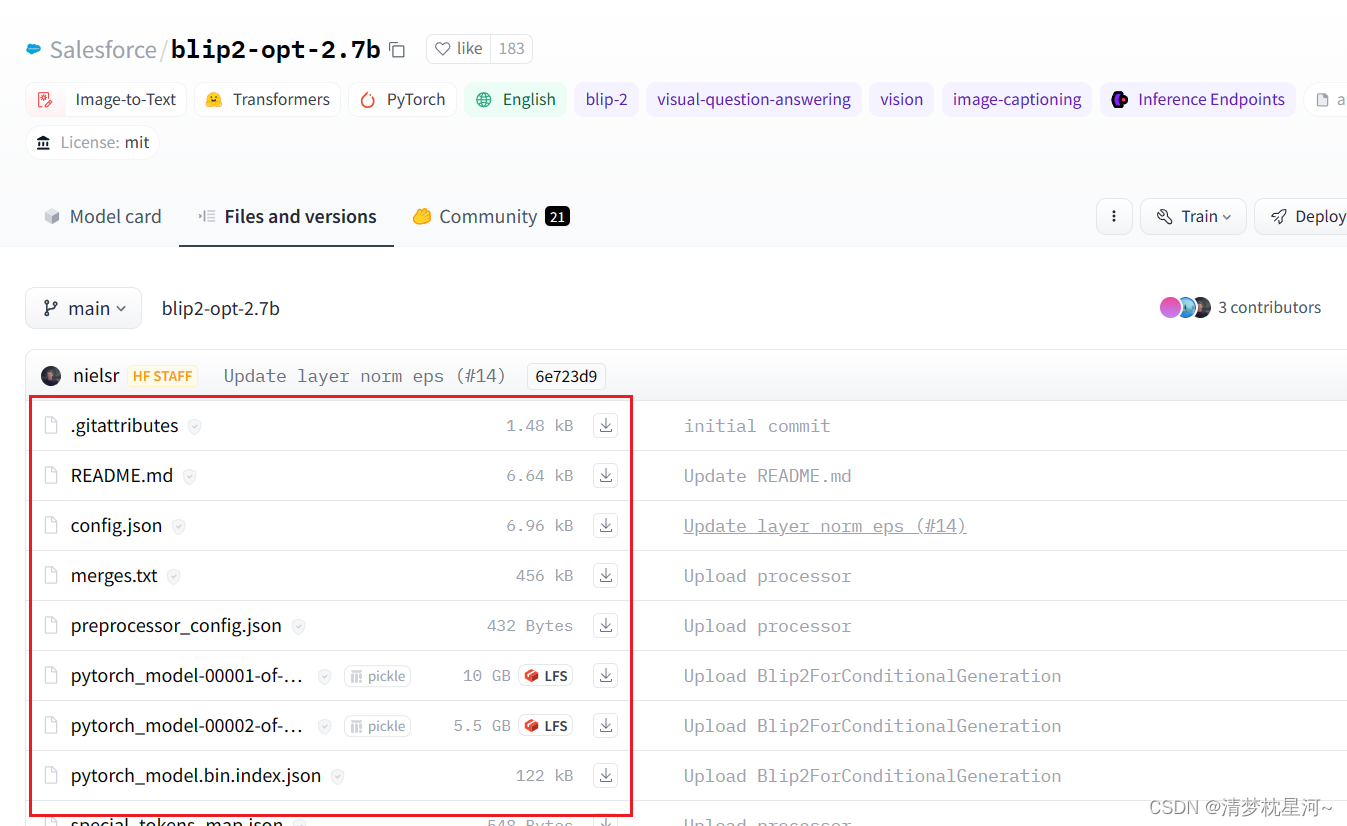The width and height of the screenshot is (1347, 826).
Task: Open the Update README.md commit link
Action: pos(767,476)
